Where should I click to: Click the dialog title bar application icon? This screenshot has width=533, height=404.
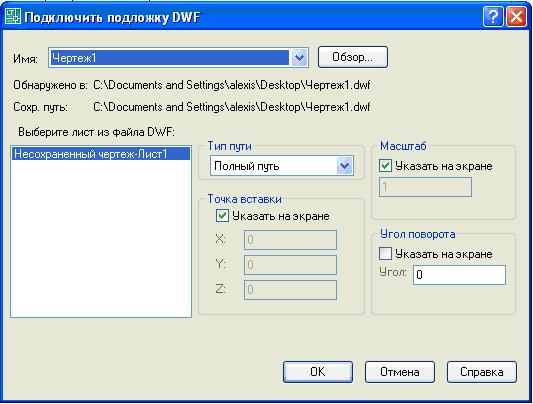pos(13,17)
